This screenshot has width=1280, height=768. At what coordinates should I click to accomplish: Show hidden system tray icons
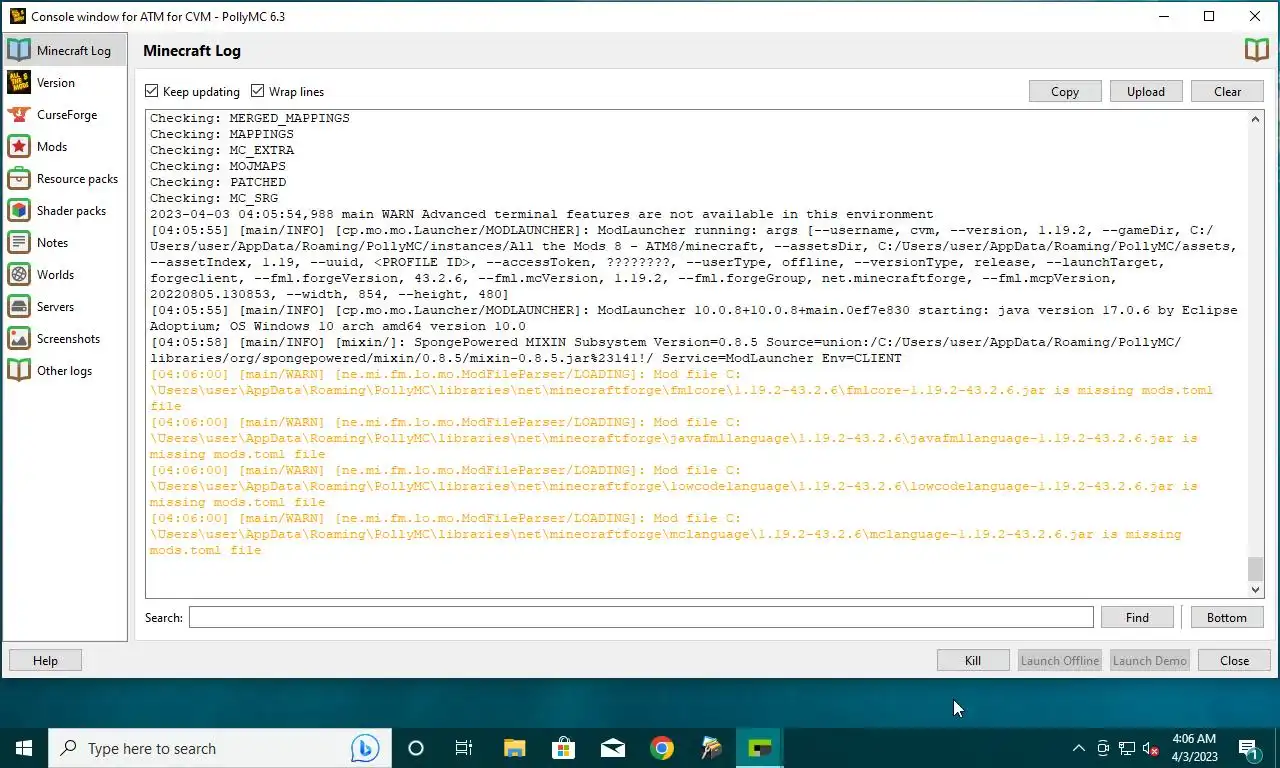pos(1078,748)
